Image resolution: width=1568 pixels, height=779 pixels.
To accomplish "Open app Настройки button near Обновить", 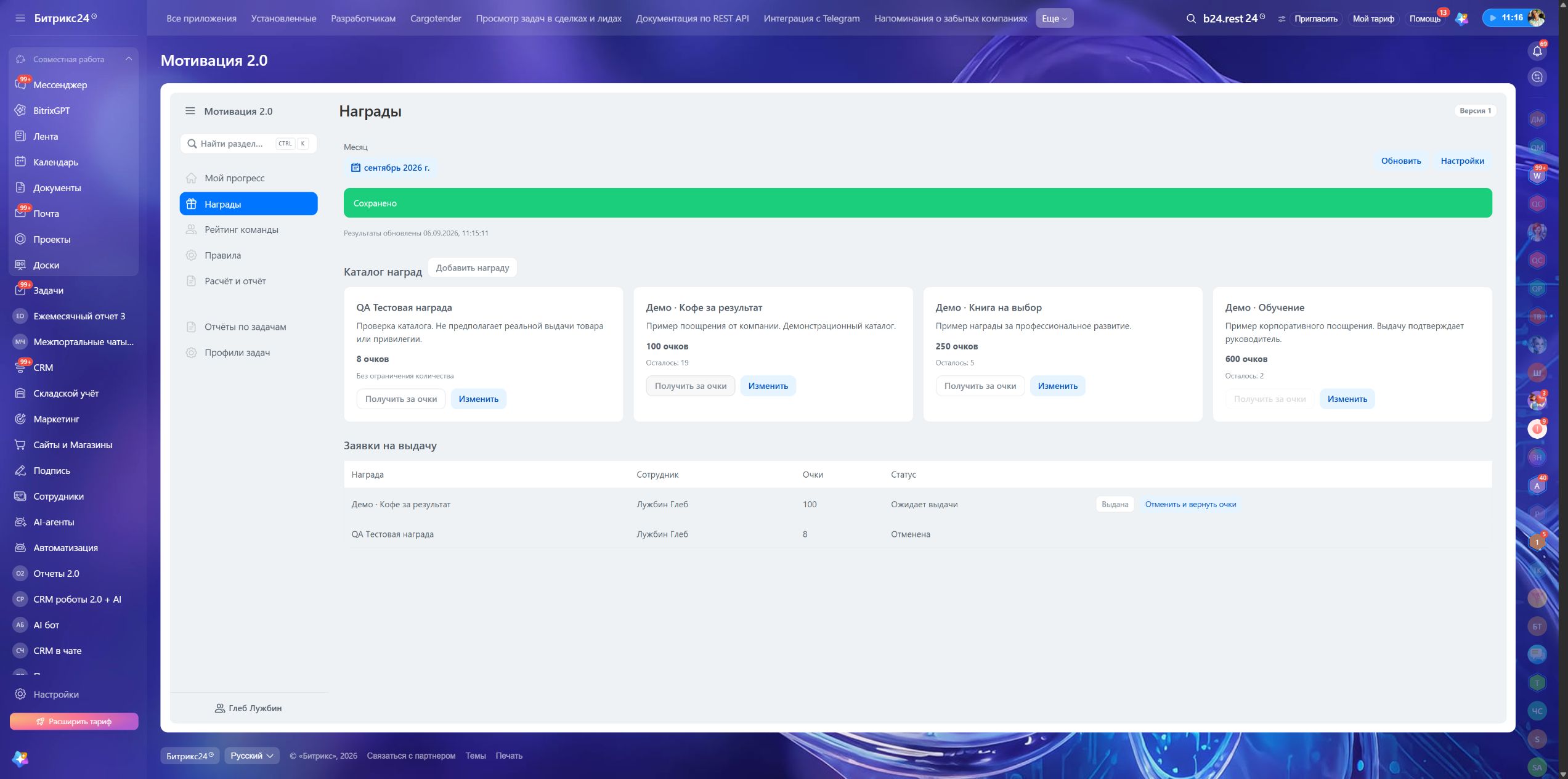I will 1462,161.
